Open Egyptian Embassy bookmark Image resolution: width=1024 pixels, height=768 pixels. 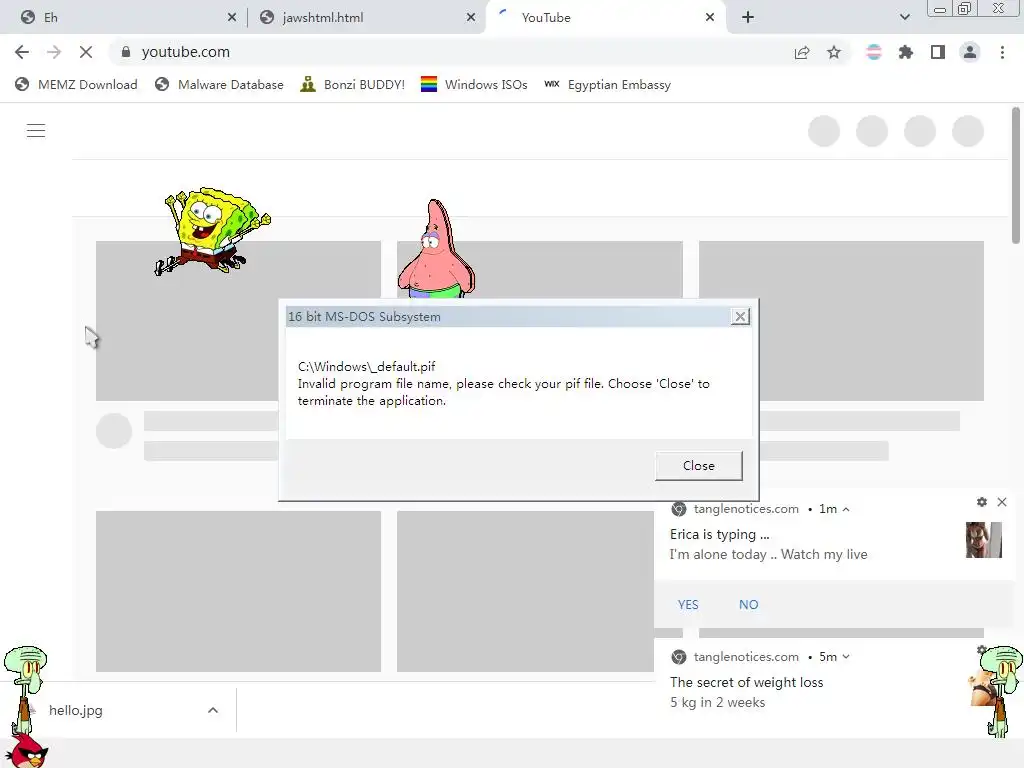click(x=607, y=85)
